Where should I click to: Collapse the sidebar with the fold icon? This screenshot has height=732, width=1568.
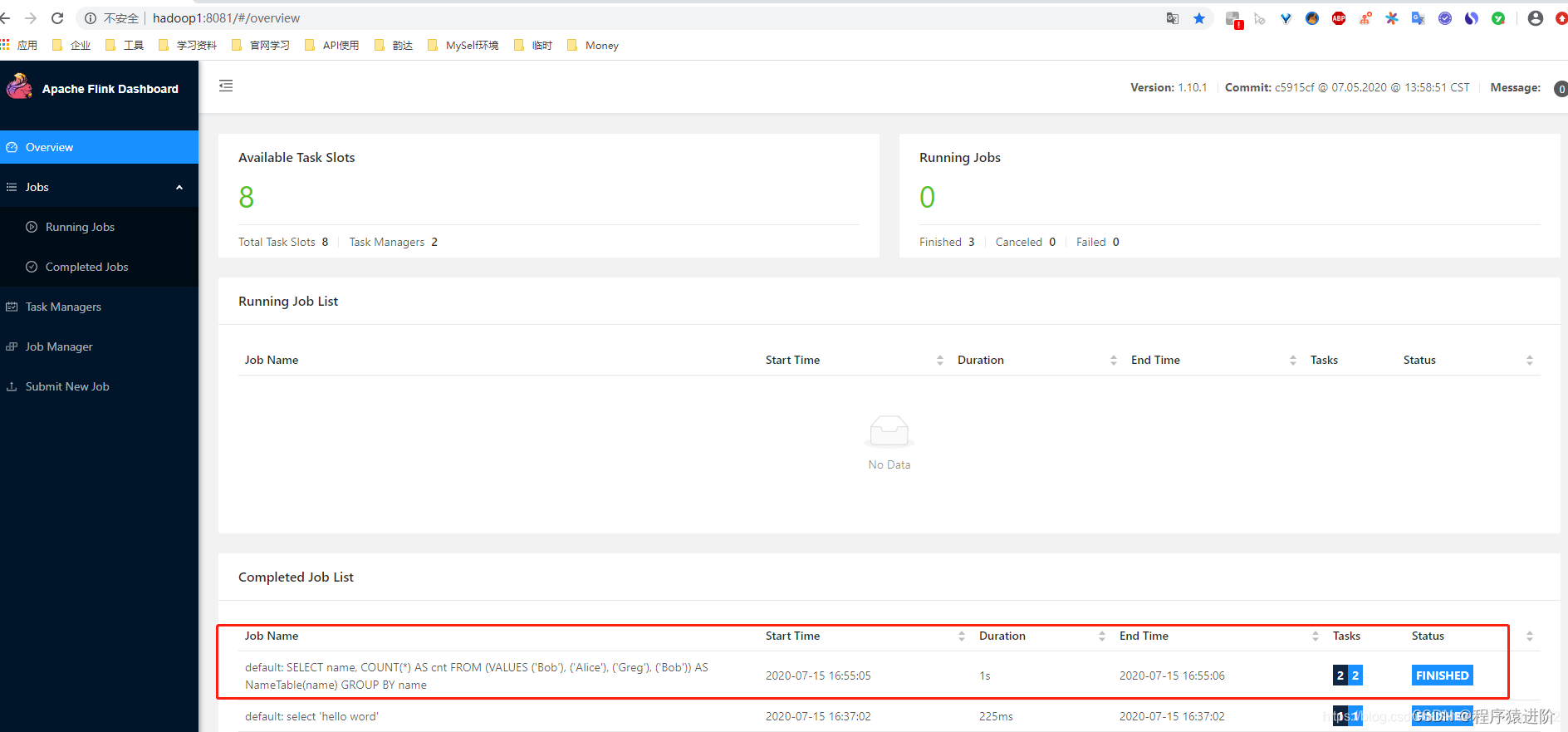click(x=226, y=86)
